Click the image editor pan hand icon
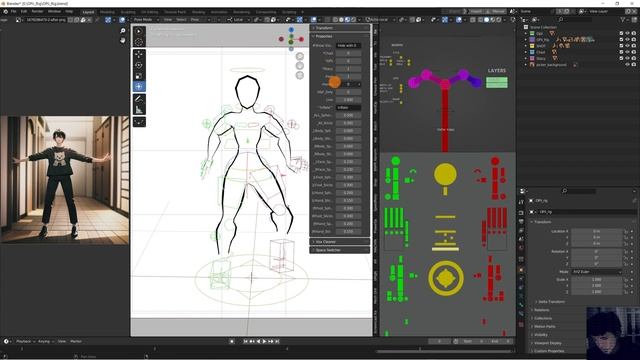The height and width of the screenshot is (360, 640). pos(122,40)
